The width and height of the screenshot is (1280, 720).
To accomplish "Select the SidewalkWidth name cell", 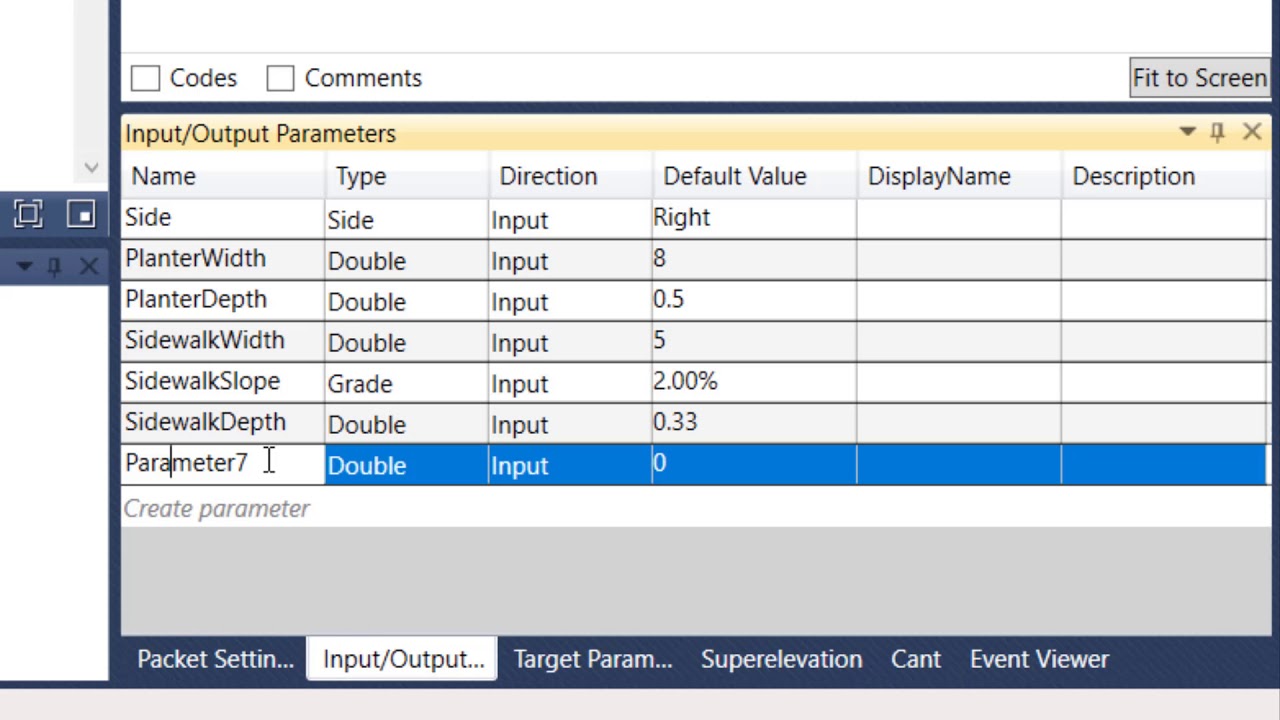I will point(223,341).
